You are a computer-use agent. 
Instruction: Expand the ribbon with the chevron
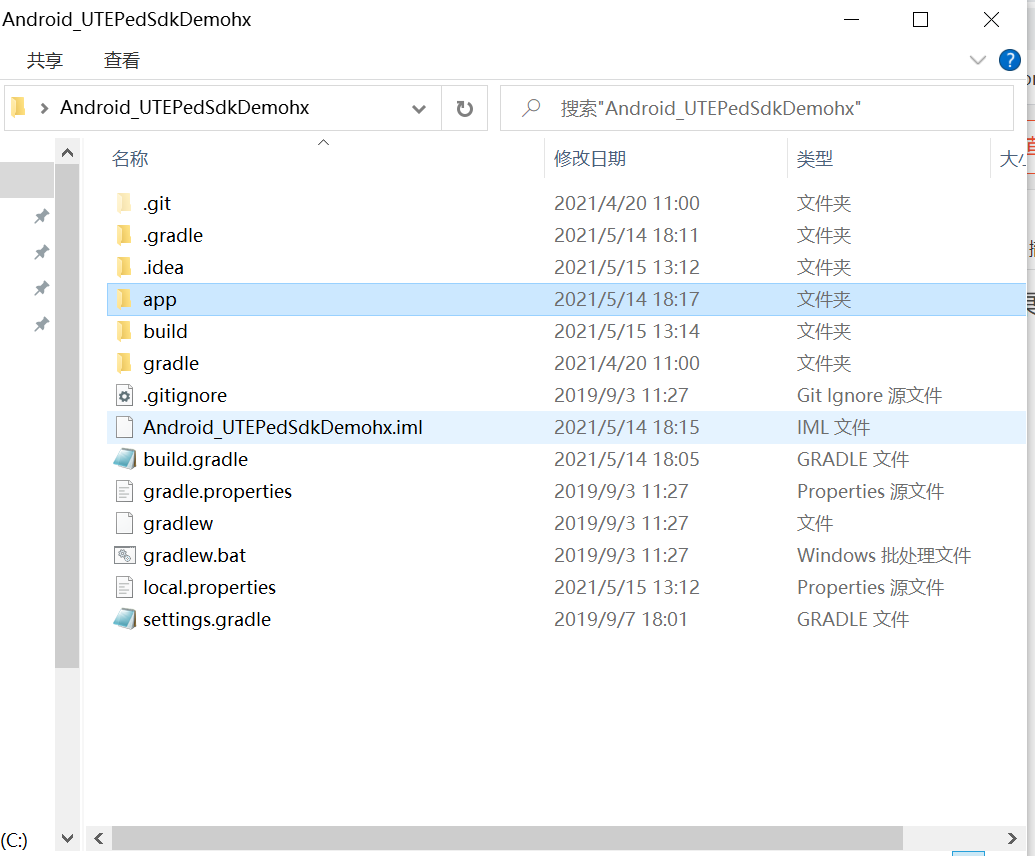(x=978, y=61)
